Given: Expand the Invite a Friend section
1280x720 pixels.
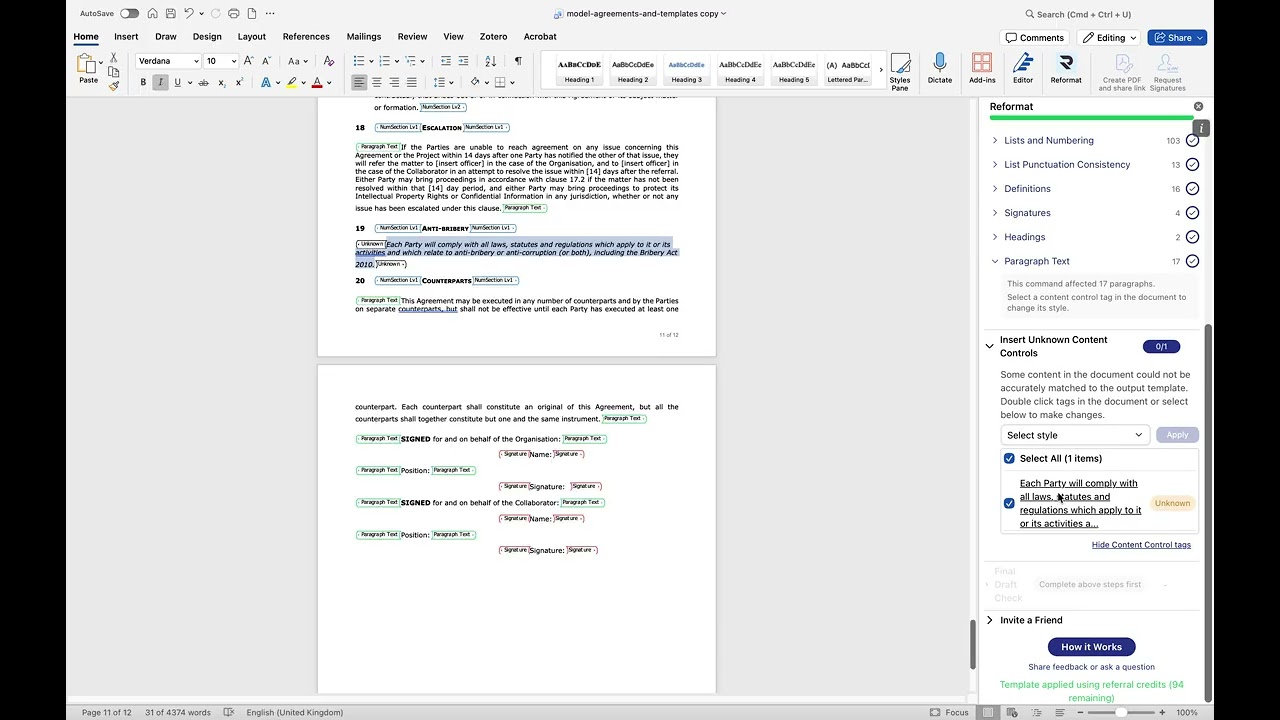Looking at the screenshot, I should click(x=990, y=620).
